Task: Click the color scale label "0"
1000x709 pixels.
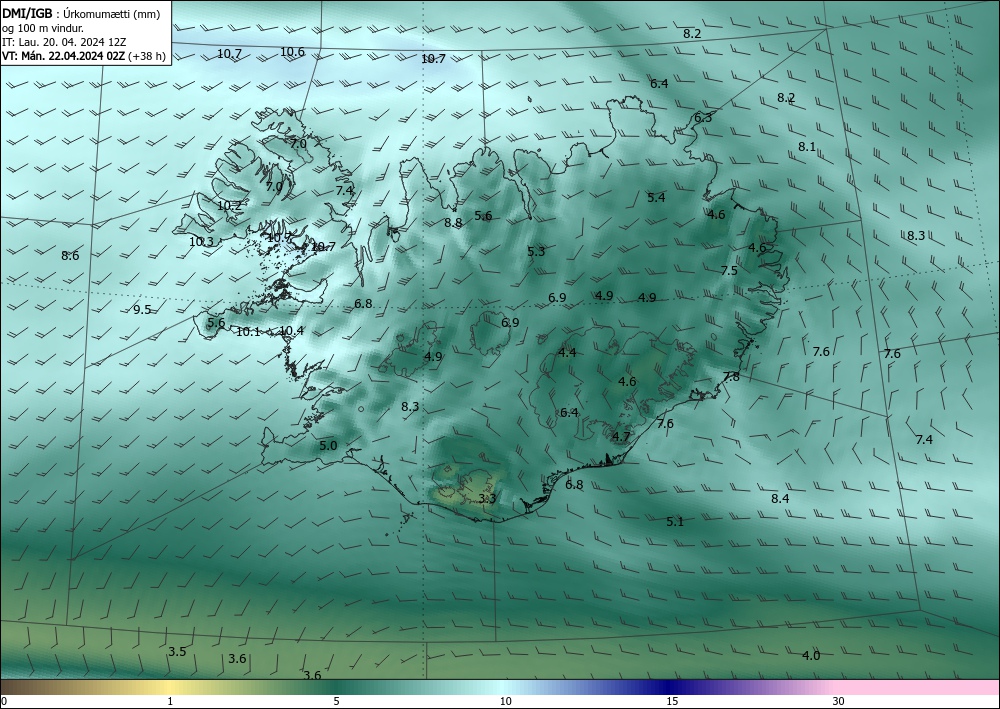Action: pos(4,702)
